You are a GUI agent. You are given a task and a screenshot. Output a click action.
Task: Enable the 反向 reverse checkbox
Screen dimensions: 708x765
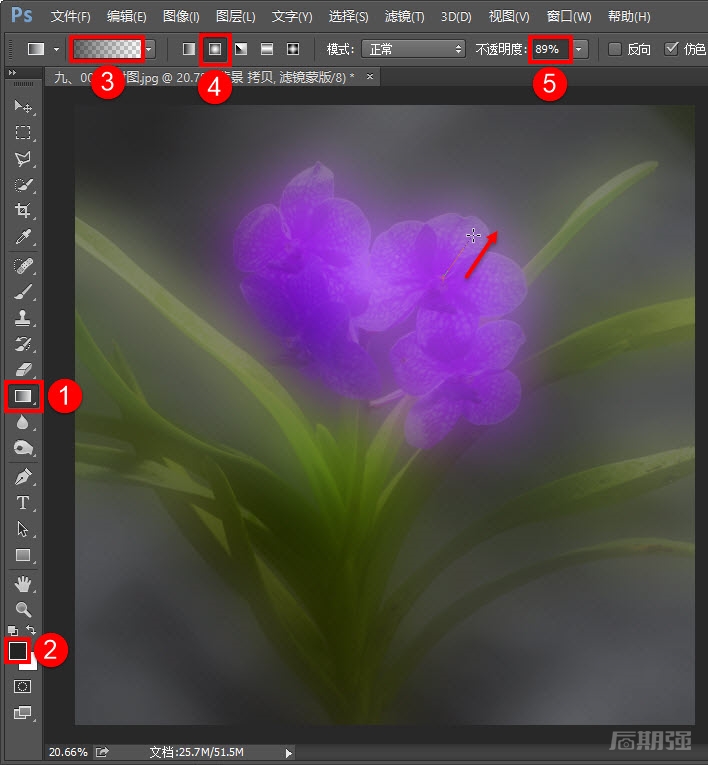pos(615,49)
